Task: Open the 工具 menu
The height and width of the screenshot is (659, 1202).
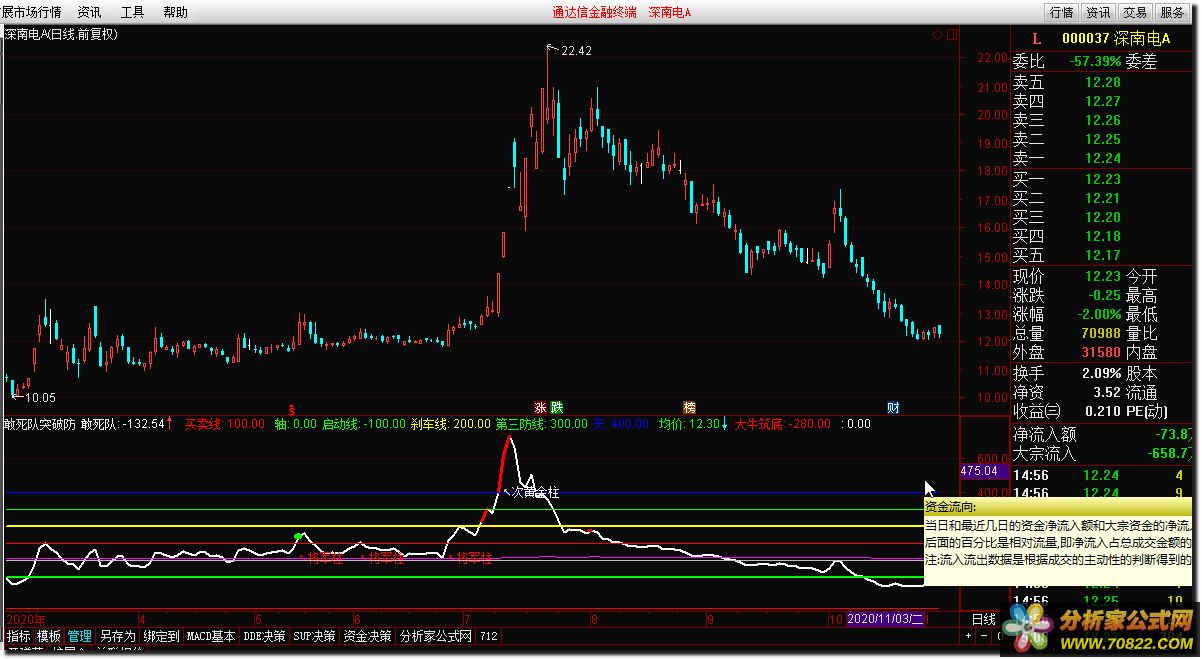Action: pyautogui.click(x=132, y=12)
